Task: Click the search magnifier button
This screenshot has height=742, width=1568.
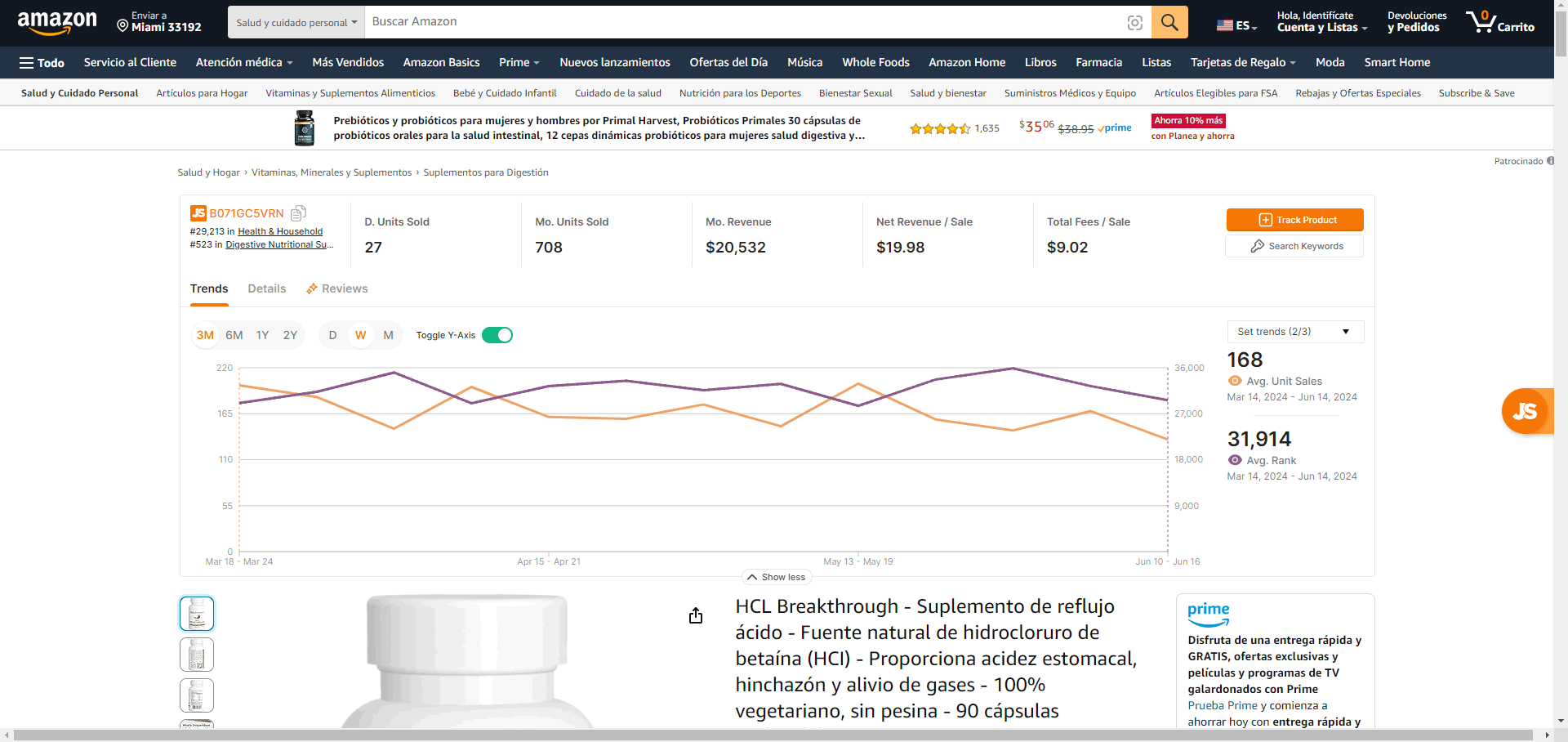Action: (x=1169, y=22)
